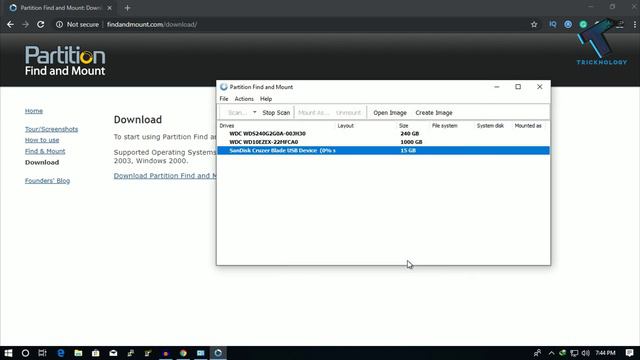This screenshot has width=640, height=360.
Task: Click the Partition Find and Mount title bar icon
Action: click(x=224, y=87)
